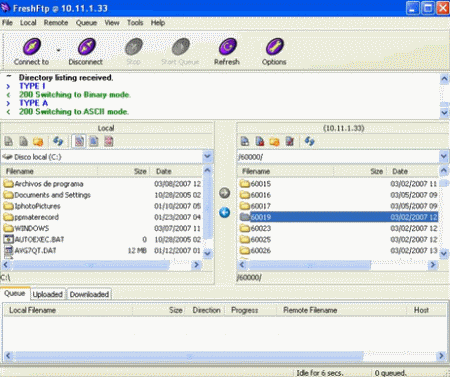Click the queue pane horizontal scroll-right arrow
Viewport: 450px width, 377px height.
pos(441,356)
